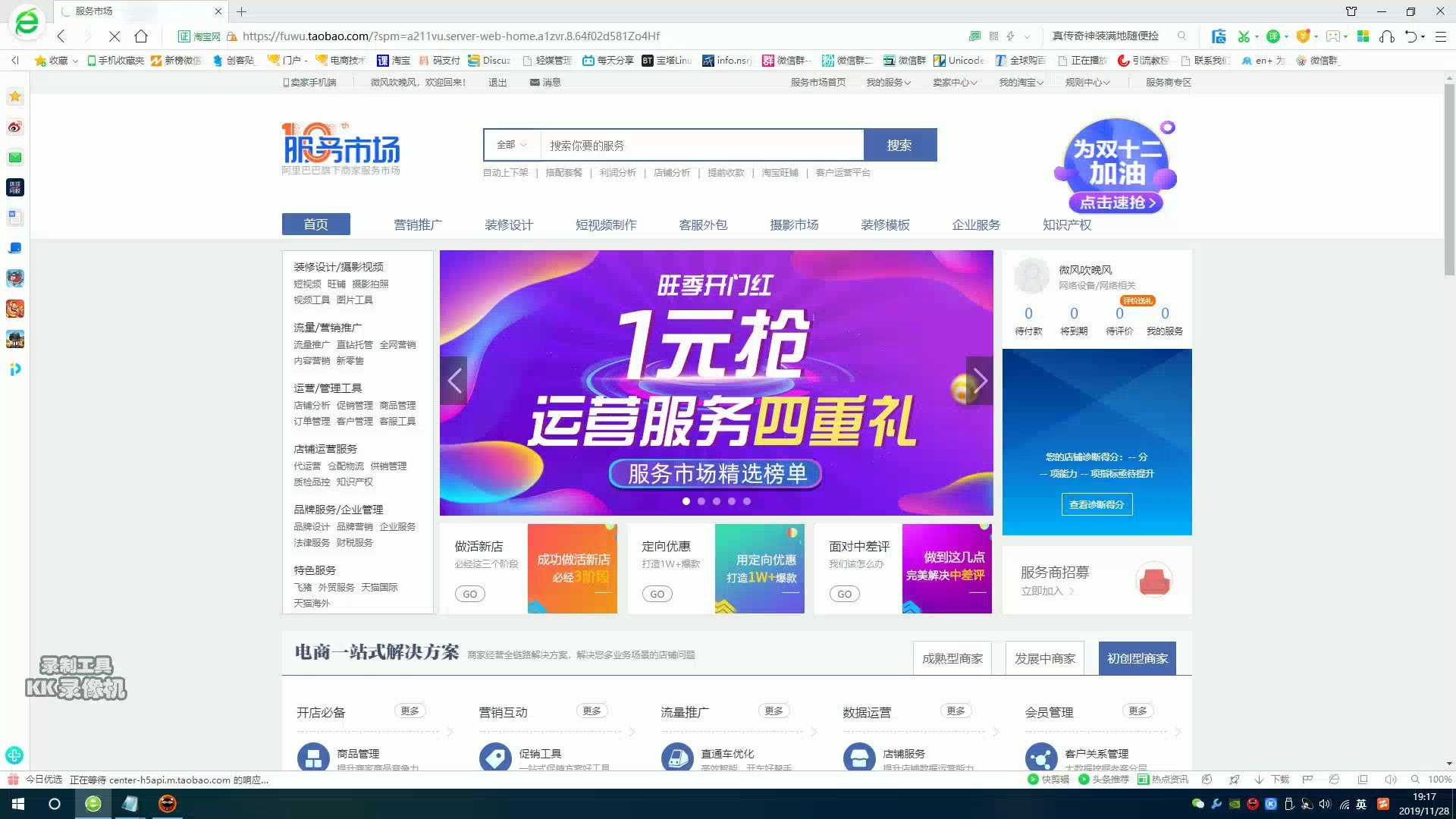Select KK录像机 recording tool icon
1456x819 pixels.
click(x=75, y=680)
